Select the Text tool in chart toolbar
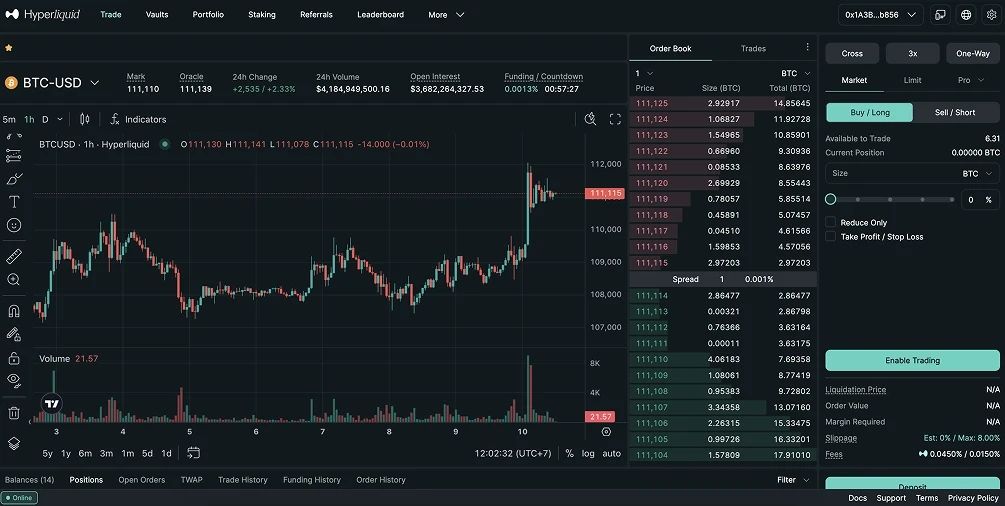The width and height of the screenshot is (1005, 506). (x=14, y=202)
